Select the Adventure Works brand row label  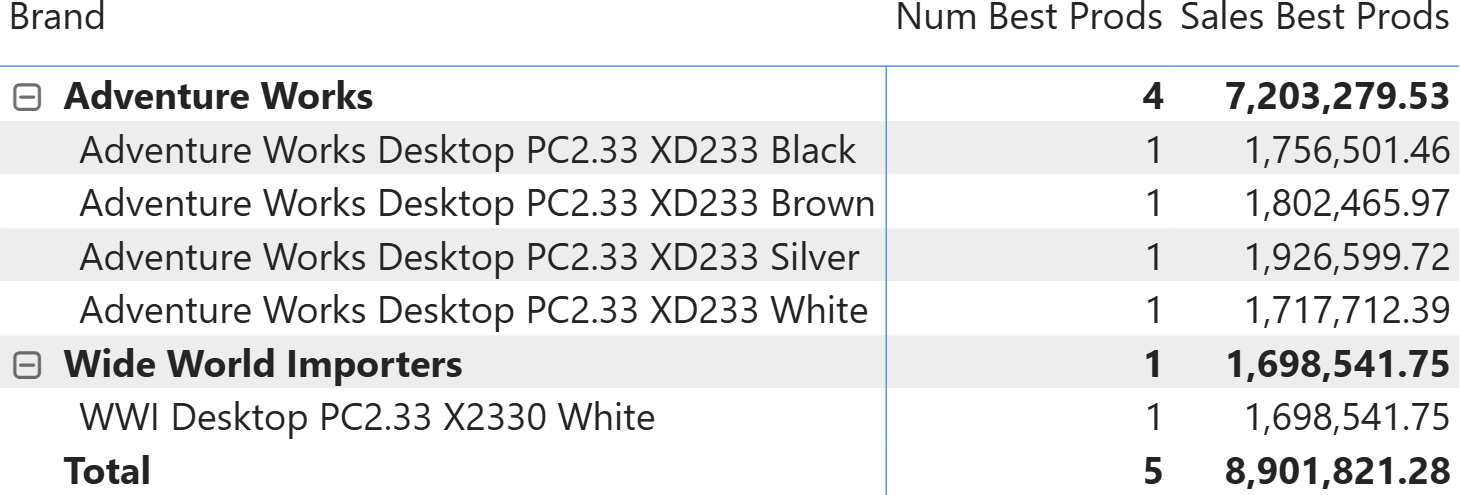[x=218, y=97]
